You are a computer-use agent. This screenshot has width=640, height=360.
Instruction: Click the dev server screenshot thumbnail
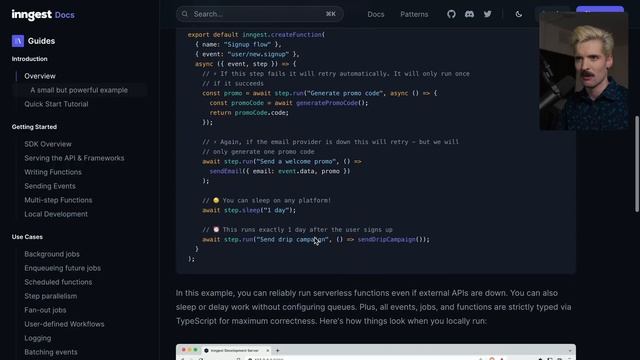click(x=376, y=352)
